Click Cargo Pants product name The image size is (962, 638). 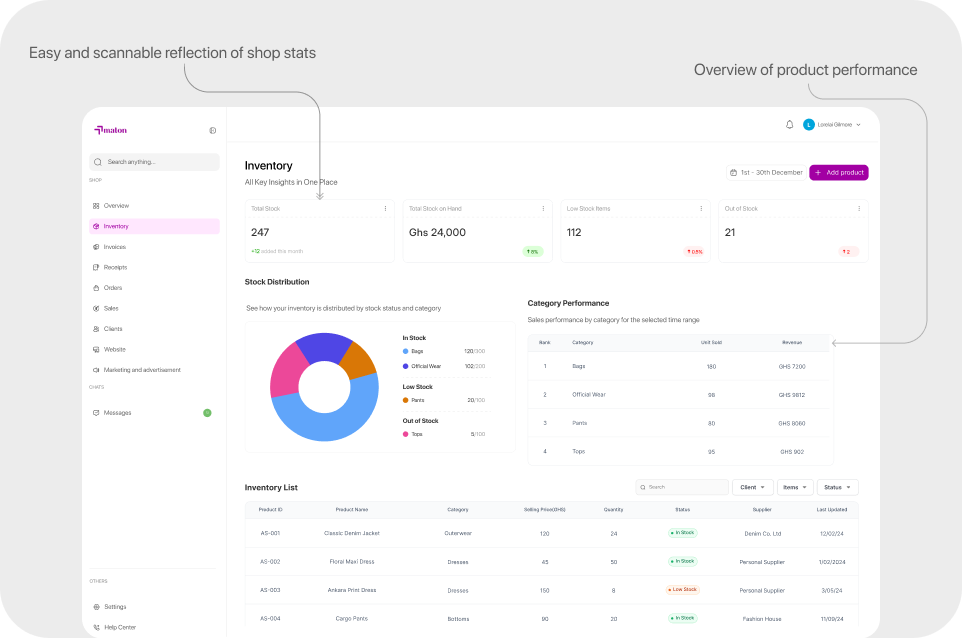352,618
